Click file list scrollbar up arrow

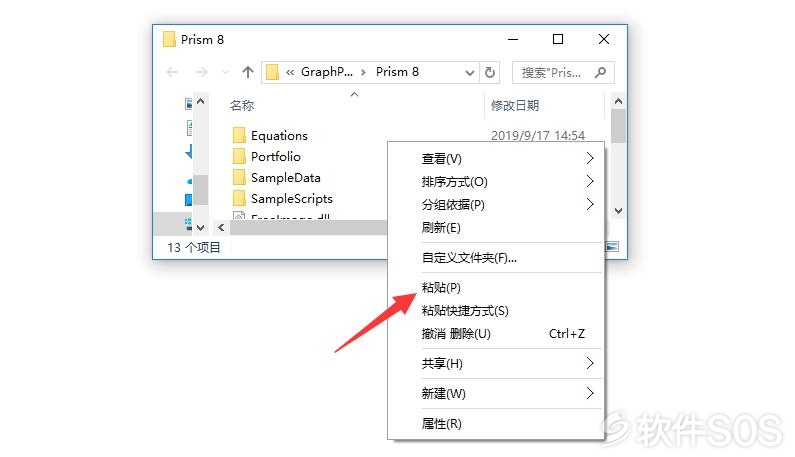(x=618, y=101)
